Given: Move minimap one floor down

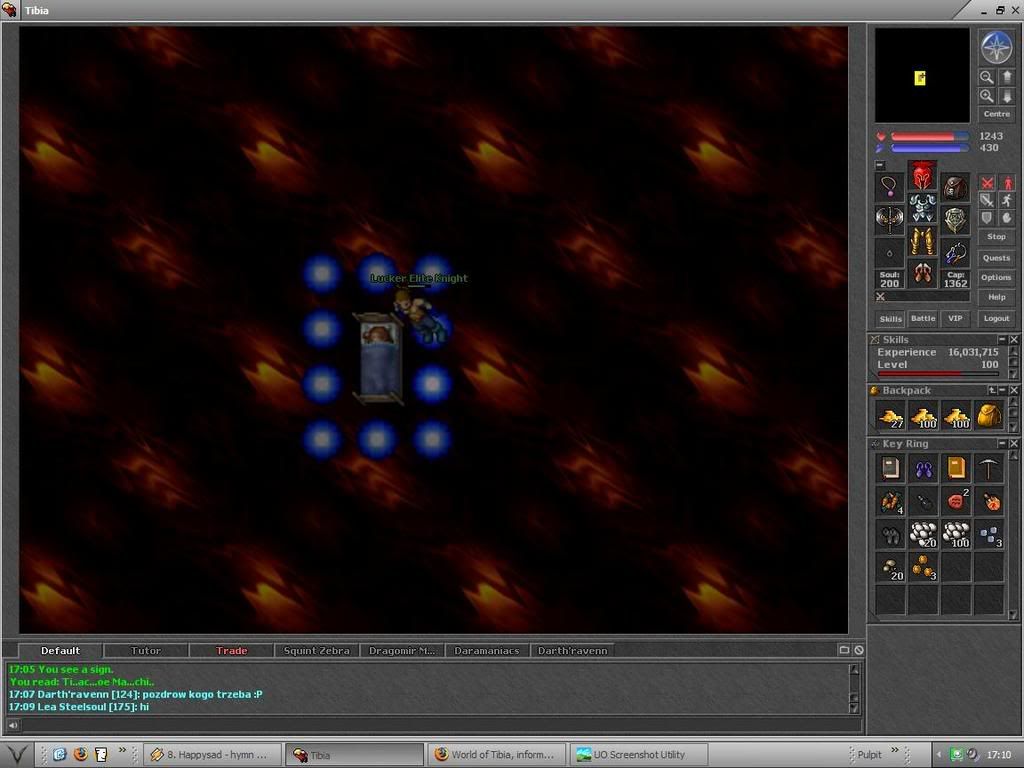Looking at the screenshot, I should 1006,96.
